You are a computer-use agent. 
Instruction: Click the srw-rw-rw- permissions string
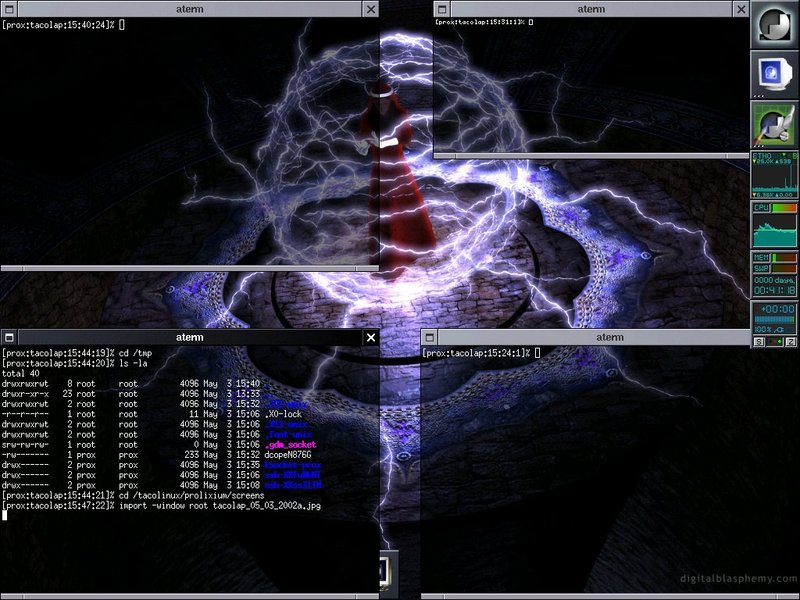(25, 445)
